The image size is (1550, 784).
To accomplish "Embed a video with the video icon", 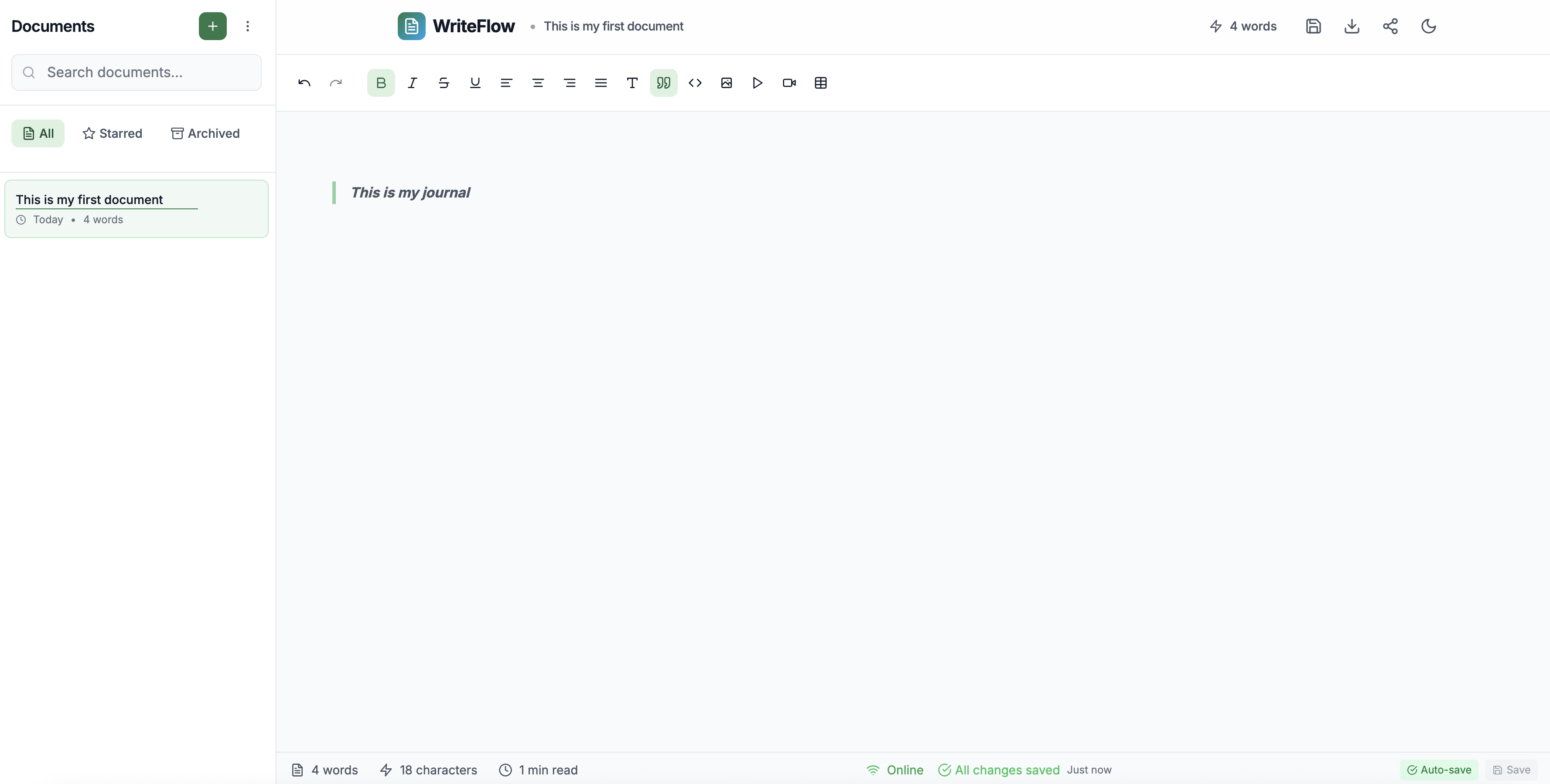I will (789, 82).
